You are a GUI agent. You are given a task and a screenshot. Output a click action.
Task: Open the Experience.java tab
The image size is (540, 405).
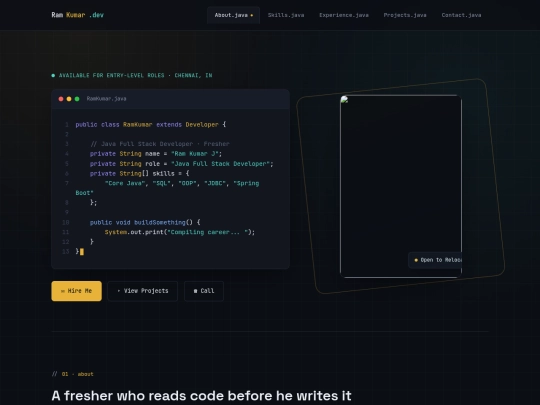click(x=344, y=15)
